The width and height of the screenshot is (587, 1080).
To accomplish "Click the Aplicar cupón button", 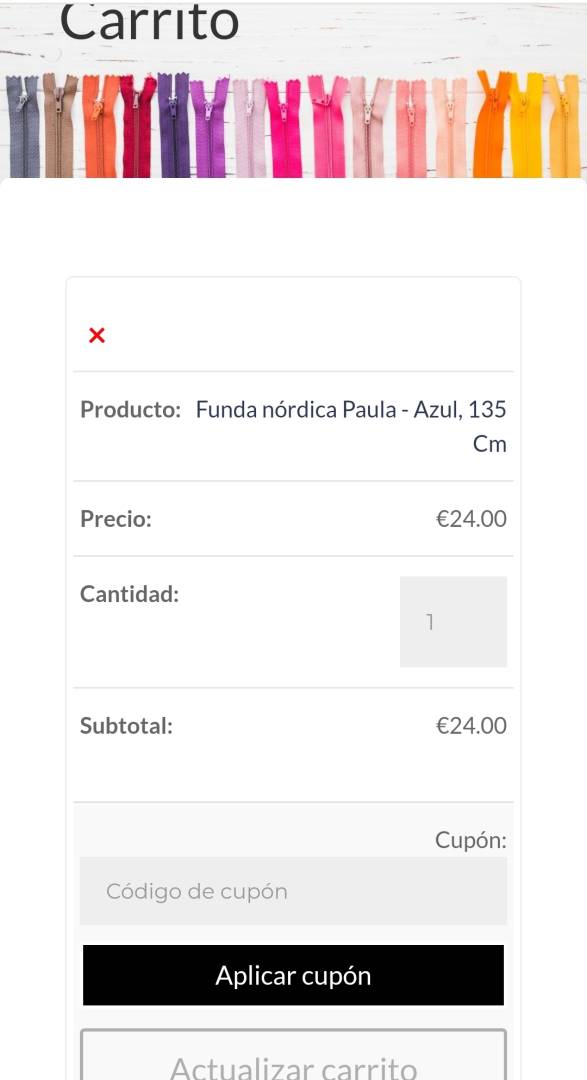I will pos(294,975).
